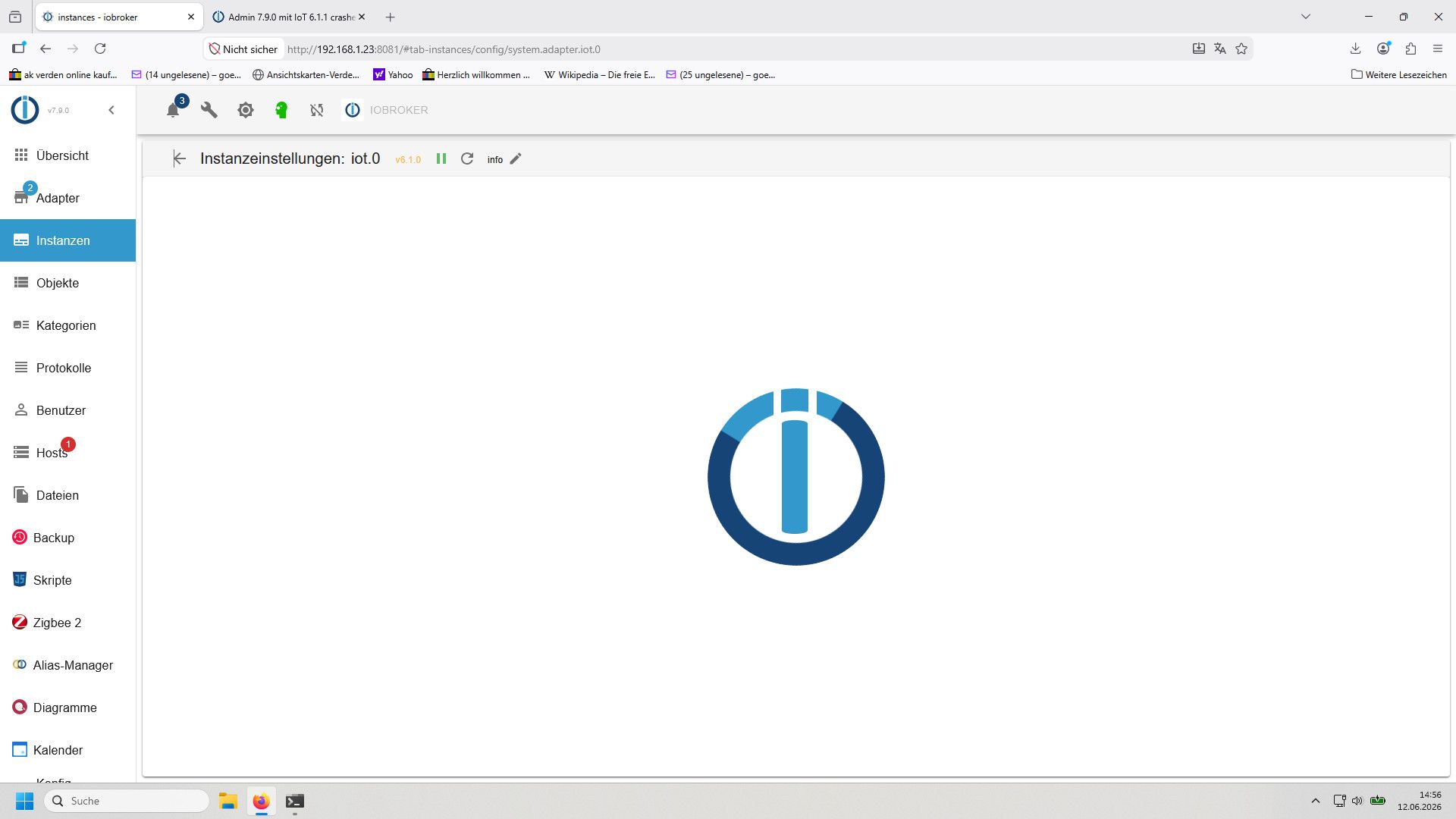This screenshot has width=1456, height=819.
Task: Show hidden system tray icons
Action: point(1316,801)
